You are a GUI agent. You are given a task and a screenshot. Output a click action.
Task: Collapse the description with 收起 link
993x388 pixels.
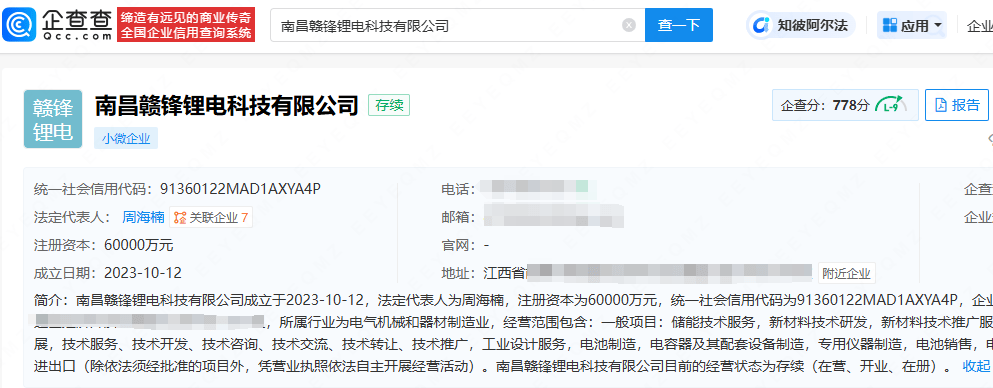pos(976,366)
